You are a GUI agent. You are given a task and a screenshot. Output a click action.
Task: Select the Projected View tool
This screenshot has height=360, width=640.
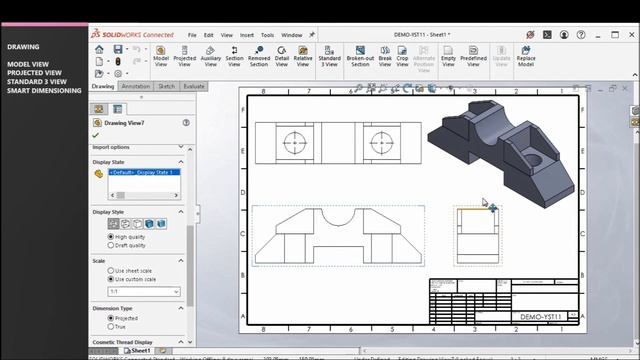184,56
